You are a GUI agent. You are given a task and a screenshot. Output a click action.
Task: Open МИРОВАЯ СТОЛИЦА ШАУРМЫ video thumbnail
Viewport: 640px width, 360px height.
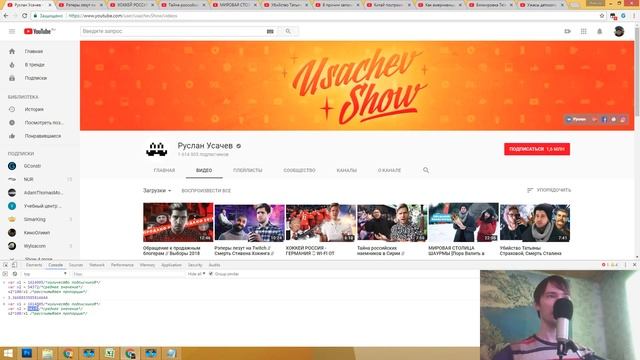[463, 222]
